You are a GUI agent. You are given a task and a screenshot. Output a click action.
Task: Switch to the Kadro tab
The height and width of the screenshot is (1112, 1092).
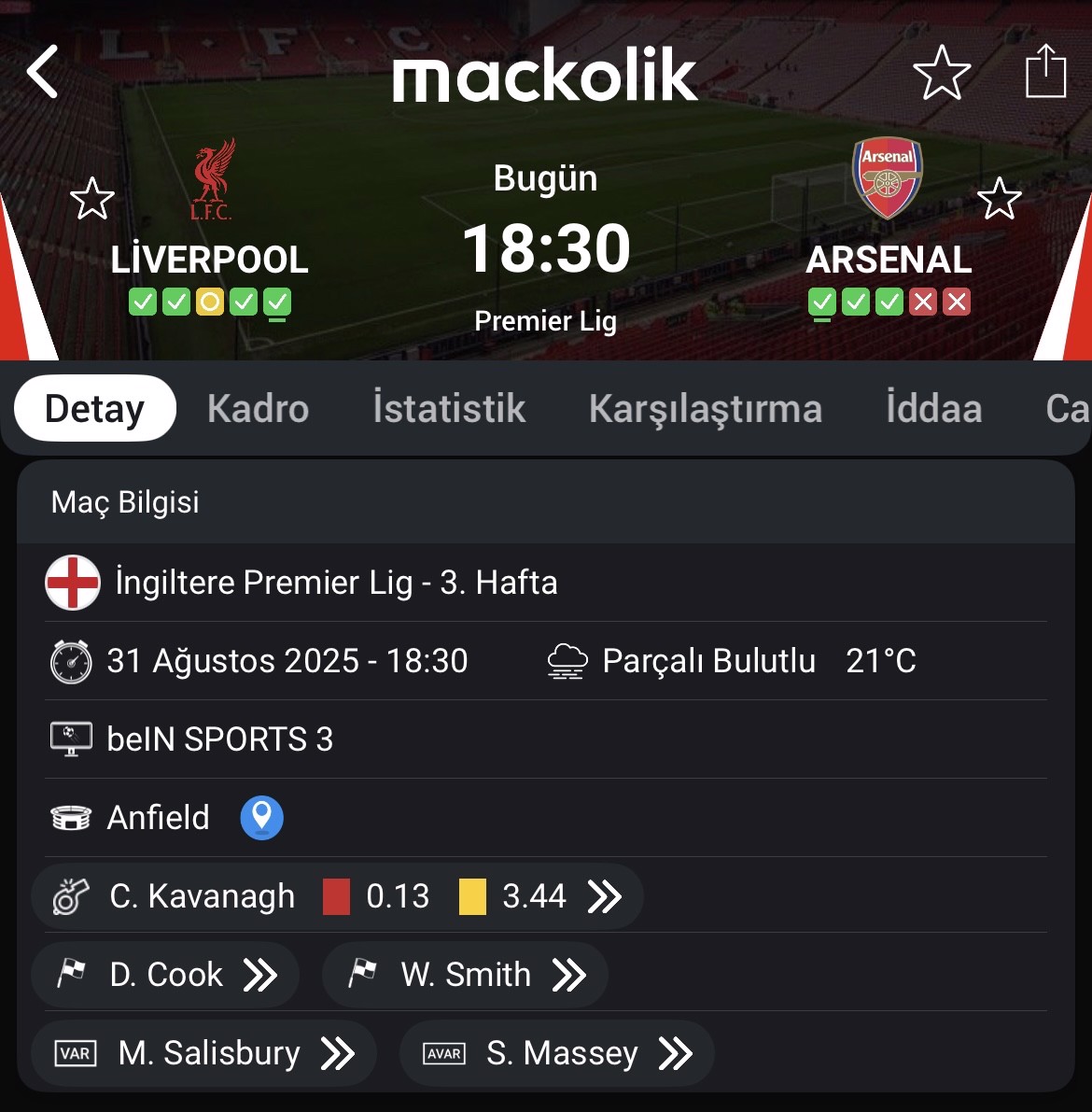click(259, 409)
